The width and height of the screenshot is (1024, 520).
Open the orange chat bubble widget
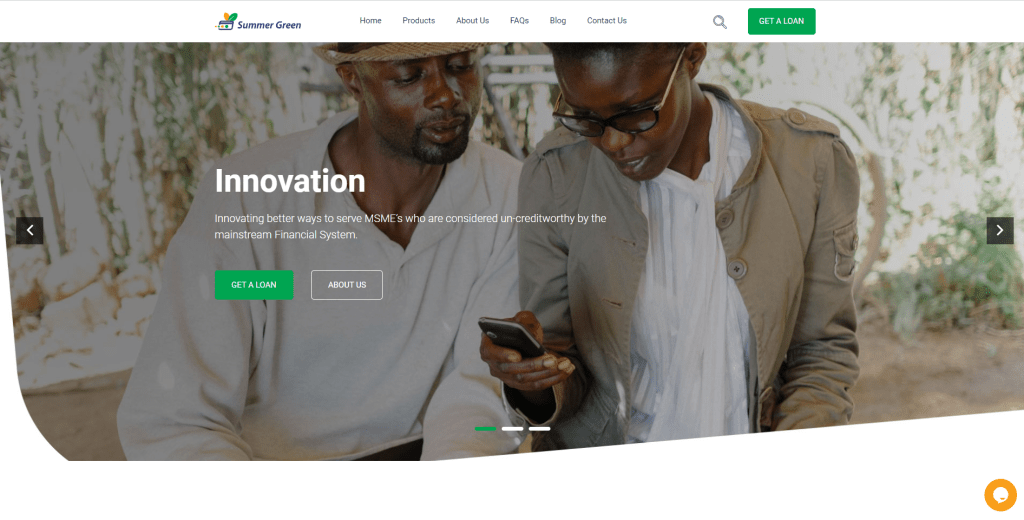[1000, 495]
